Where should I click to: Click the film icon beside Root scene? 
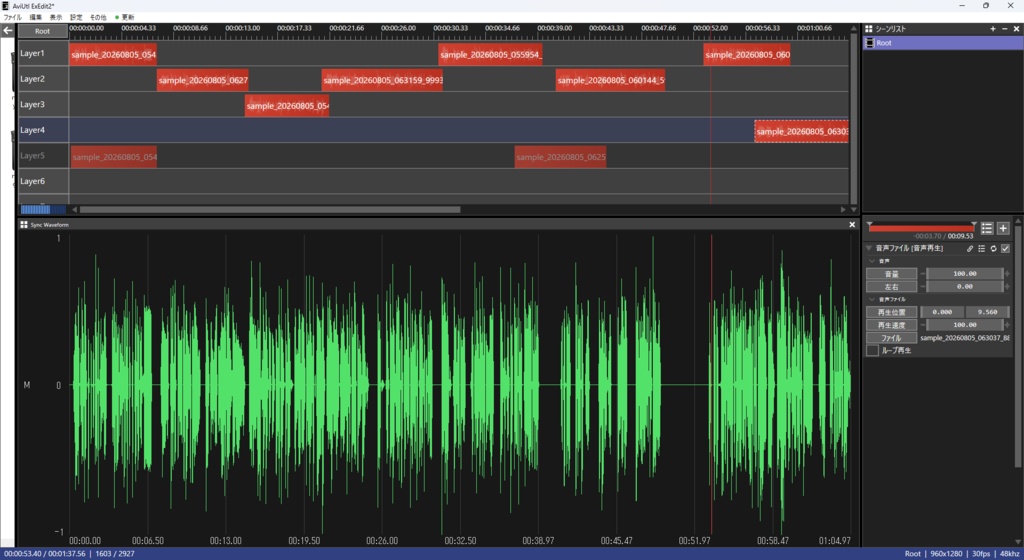pos(869,42)
